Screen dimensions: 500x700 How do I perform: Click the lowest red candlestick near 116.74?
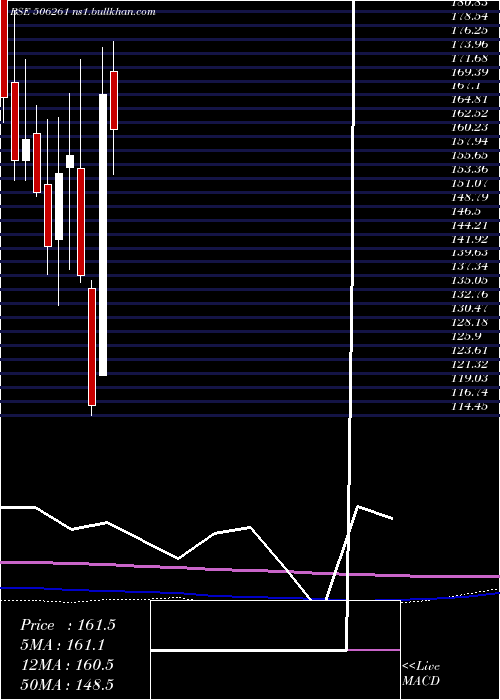(92, 347)
